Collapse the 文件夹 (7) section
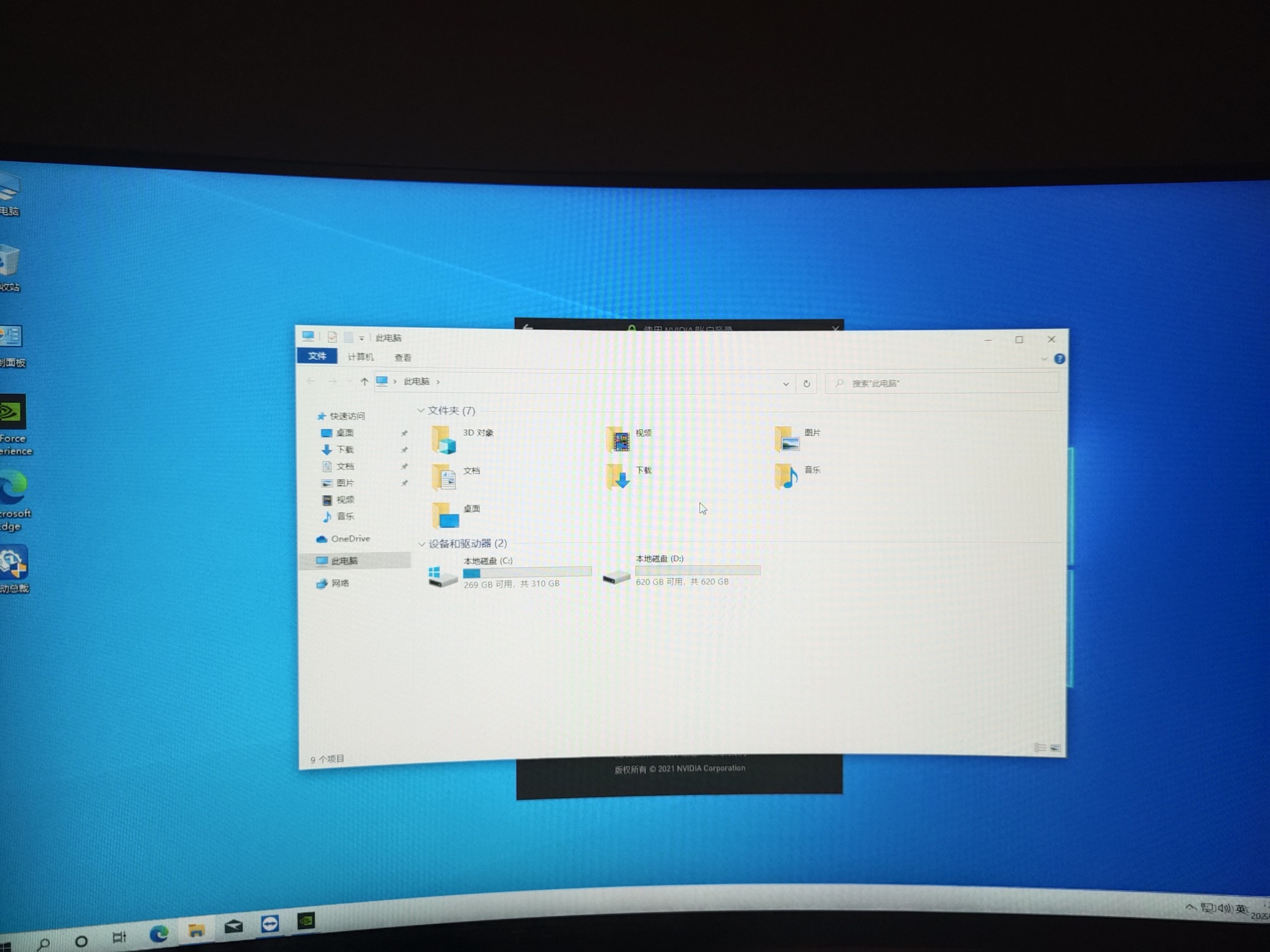The height and width of the screenshot is (952, 1270). (x=421, y=411)
